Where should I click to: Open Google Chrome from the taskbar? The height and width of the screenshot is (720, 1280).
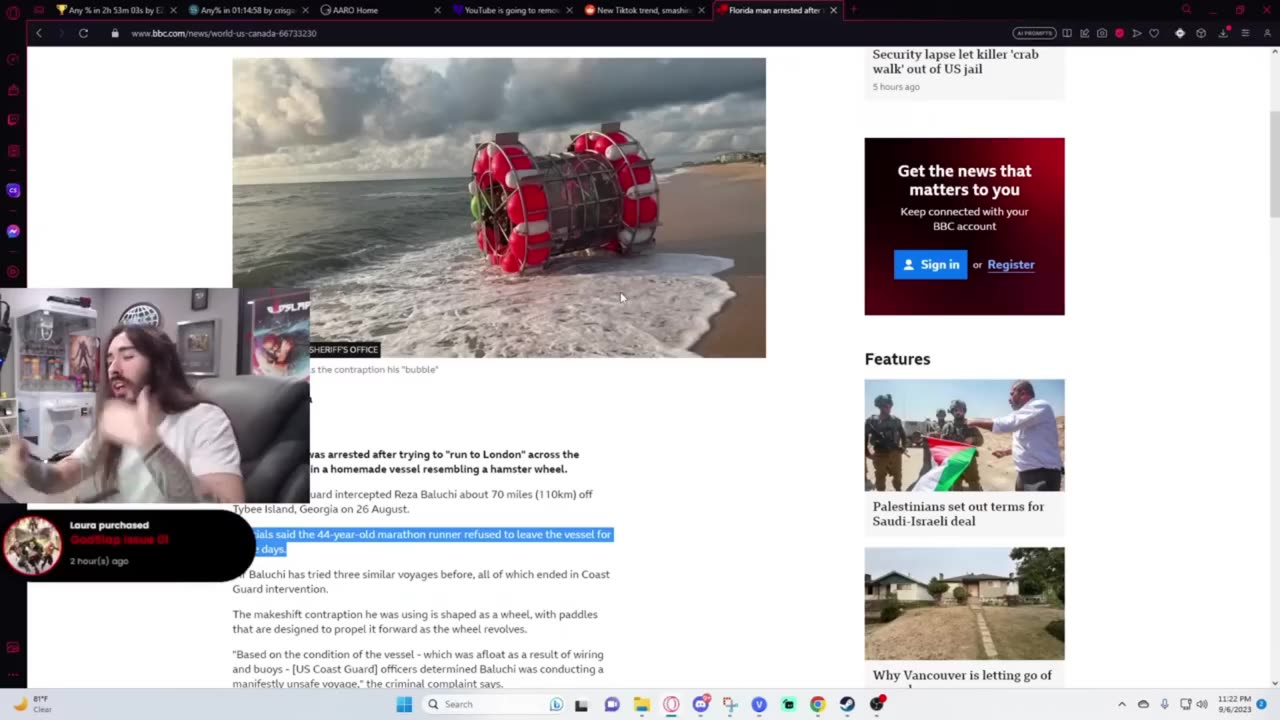817,704
